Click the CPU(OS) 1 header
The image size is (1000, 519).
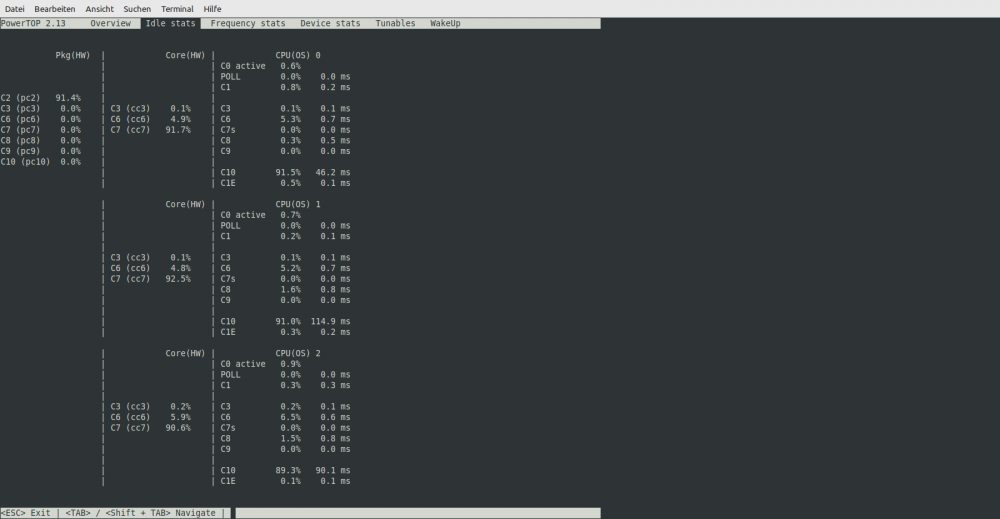click(x=298, y=205)
